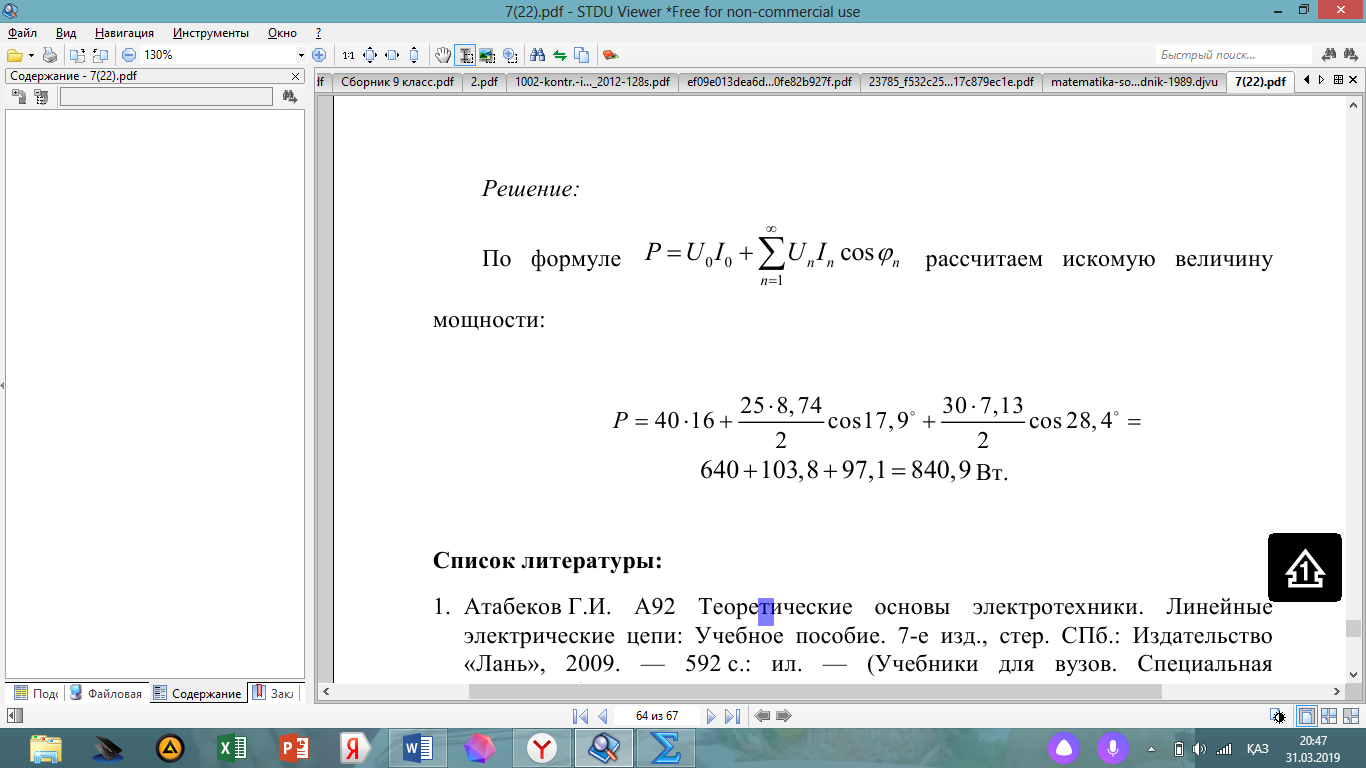Image resolution: width=1366 pixels, height=768 pixels.
Task: Go to the next page arrow
Action: (x=711, y=716)
